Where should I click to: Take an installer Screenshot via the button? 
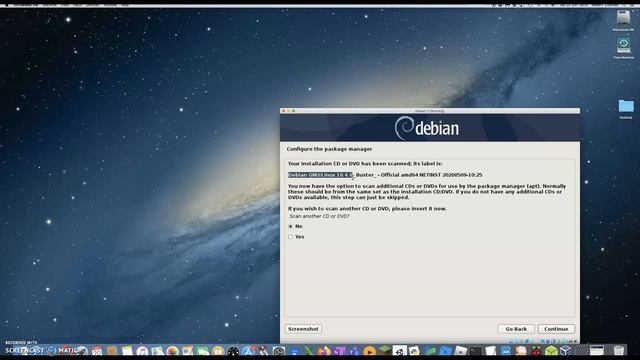pos(303,329)
